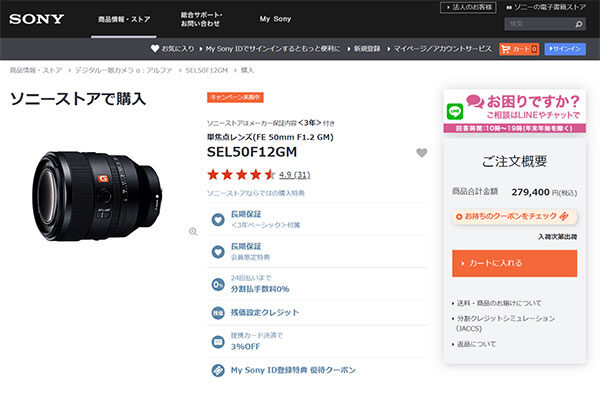Click the pink chat bubbles icon
This screenshot has height=400, width=600.
[475, 101]
